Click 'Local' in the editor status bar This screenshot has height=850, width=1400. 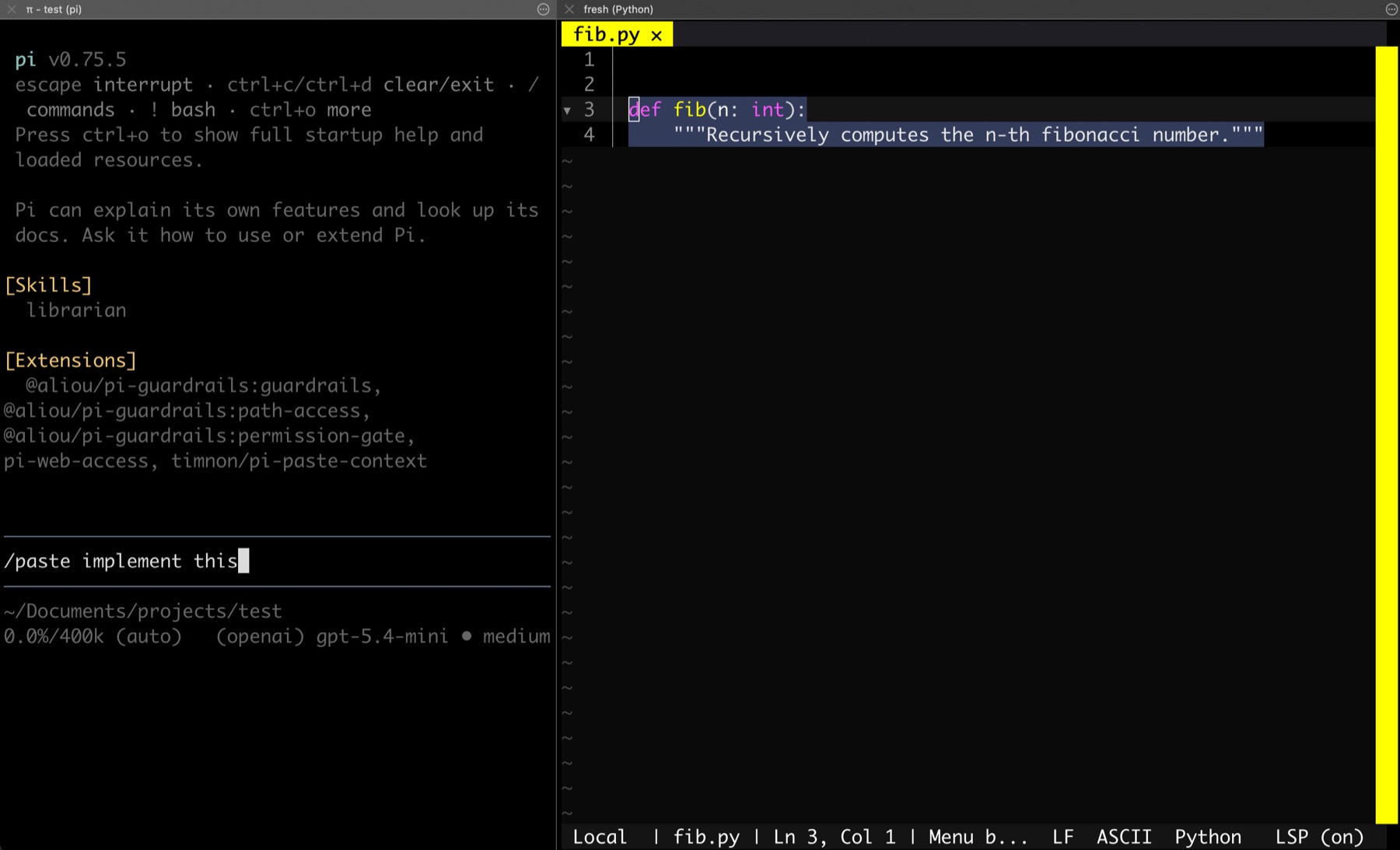600,837
